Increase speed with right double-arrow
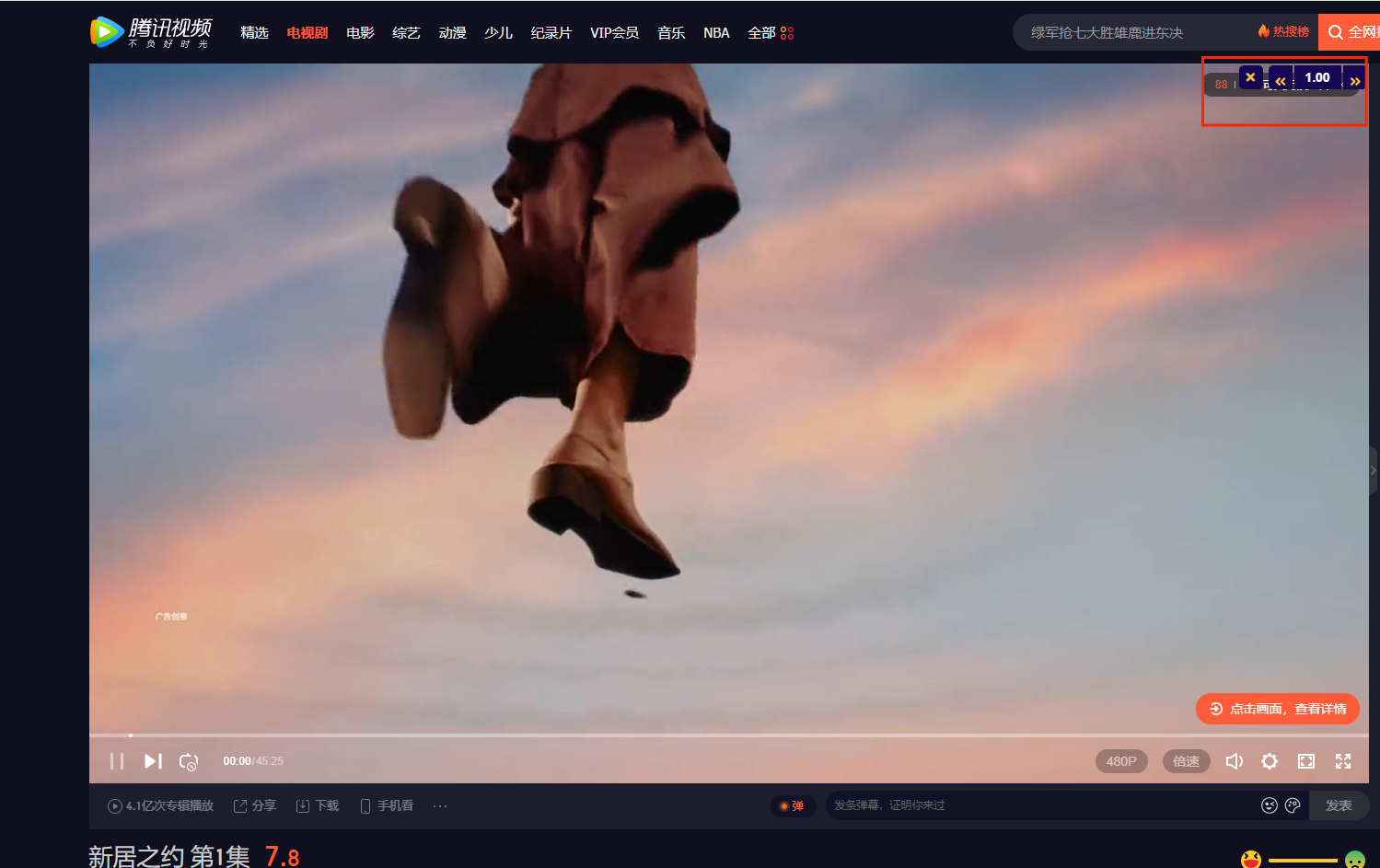This screenshot has height=868, width=1380. 1354,81
